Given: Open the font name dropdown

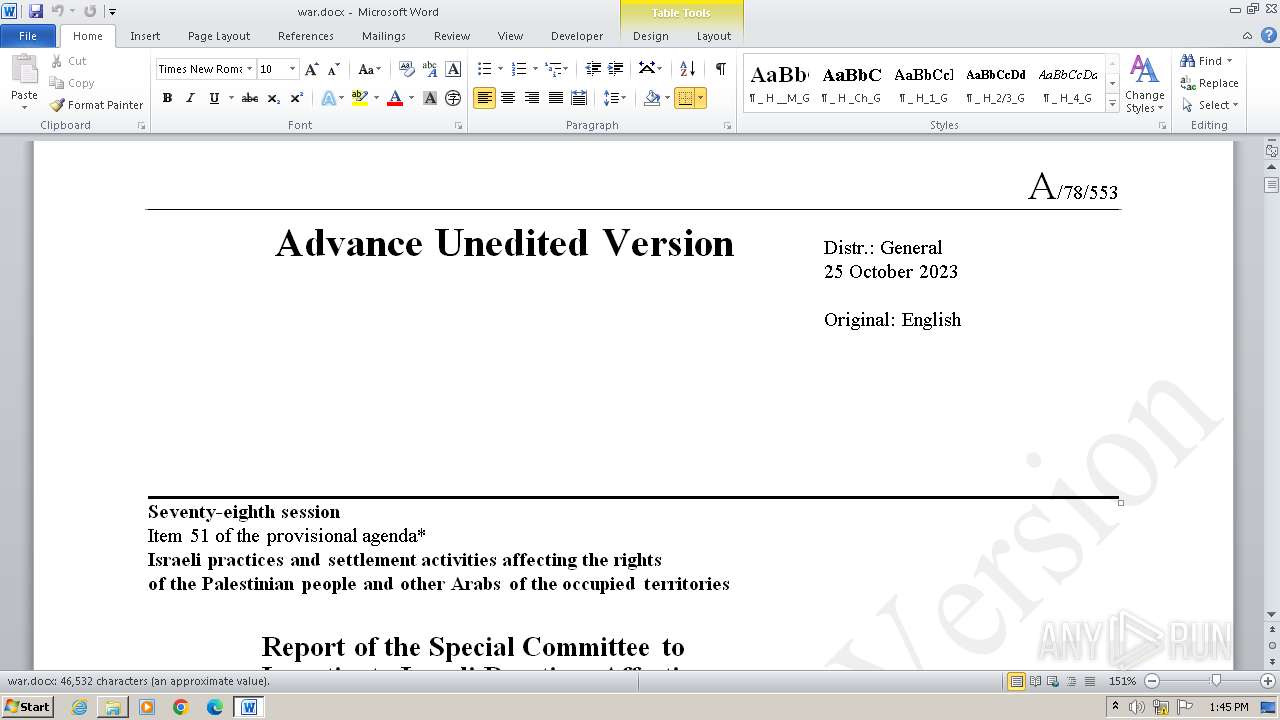Looking at the screenshot, I should pyautogui.click(x=249, y=69).
